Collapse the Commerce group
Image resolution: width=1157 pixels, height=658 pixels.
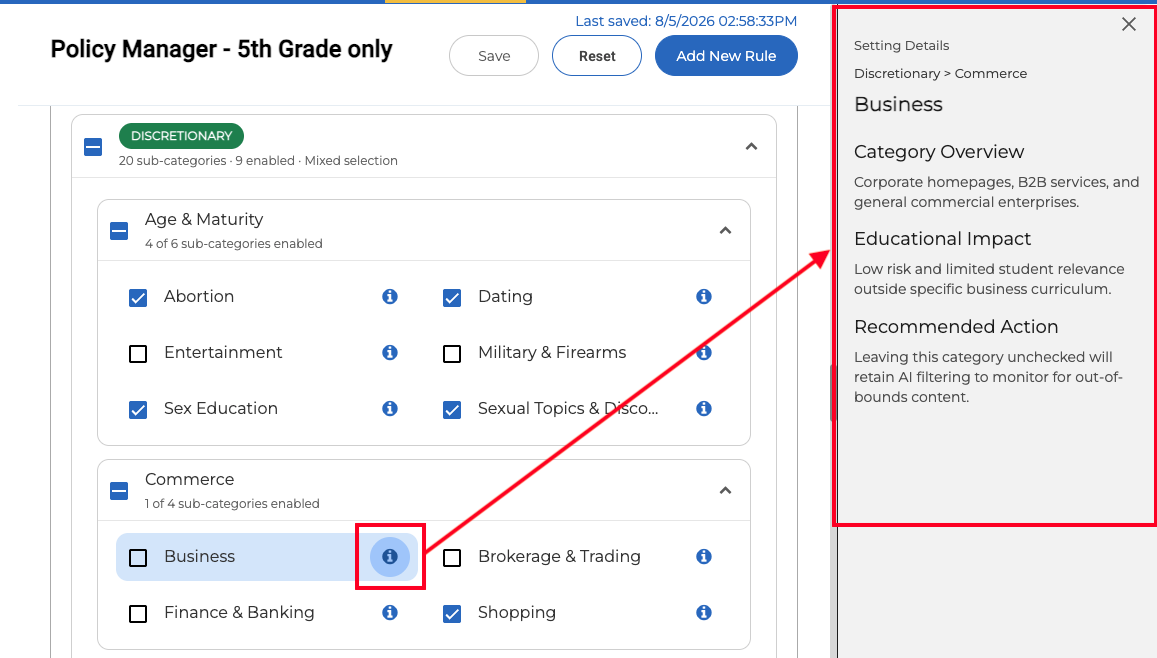[x=725, y=490]
